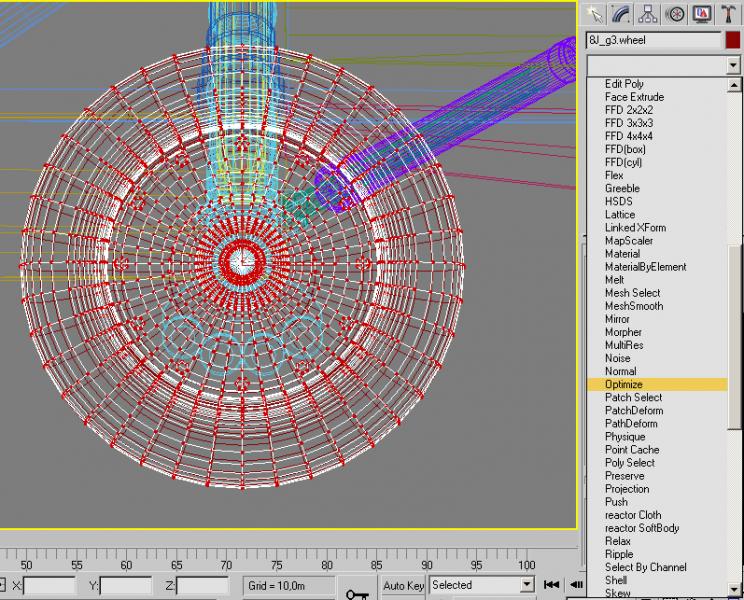Step to the previous frame

[x=576, y=585]
